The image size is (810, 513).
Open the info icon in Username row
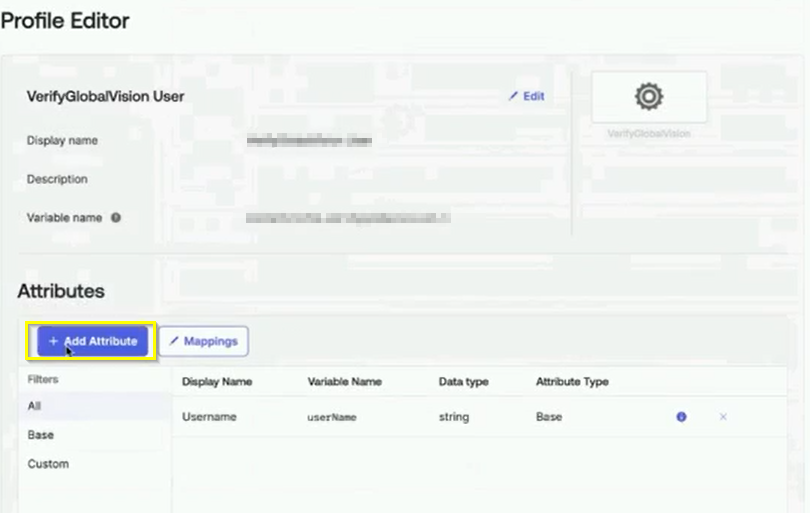[682, 417]
